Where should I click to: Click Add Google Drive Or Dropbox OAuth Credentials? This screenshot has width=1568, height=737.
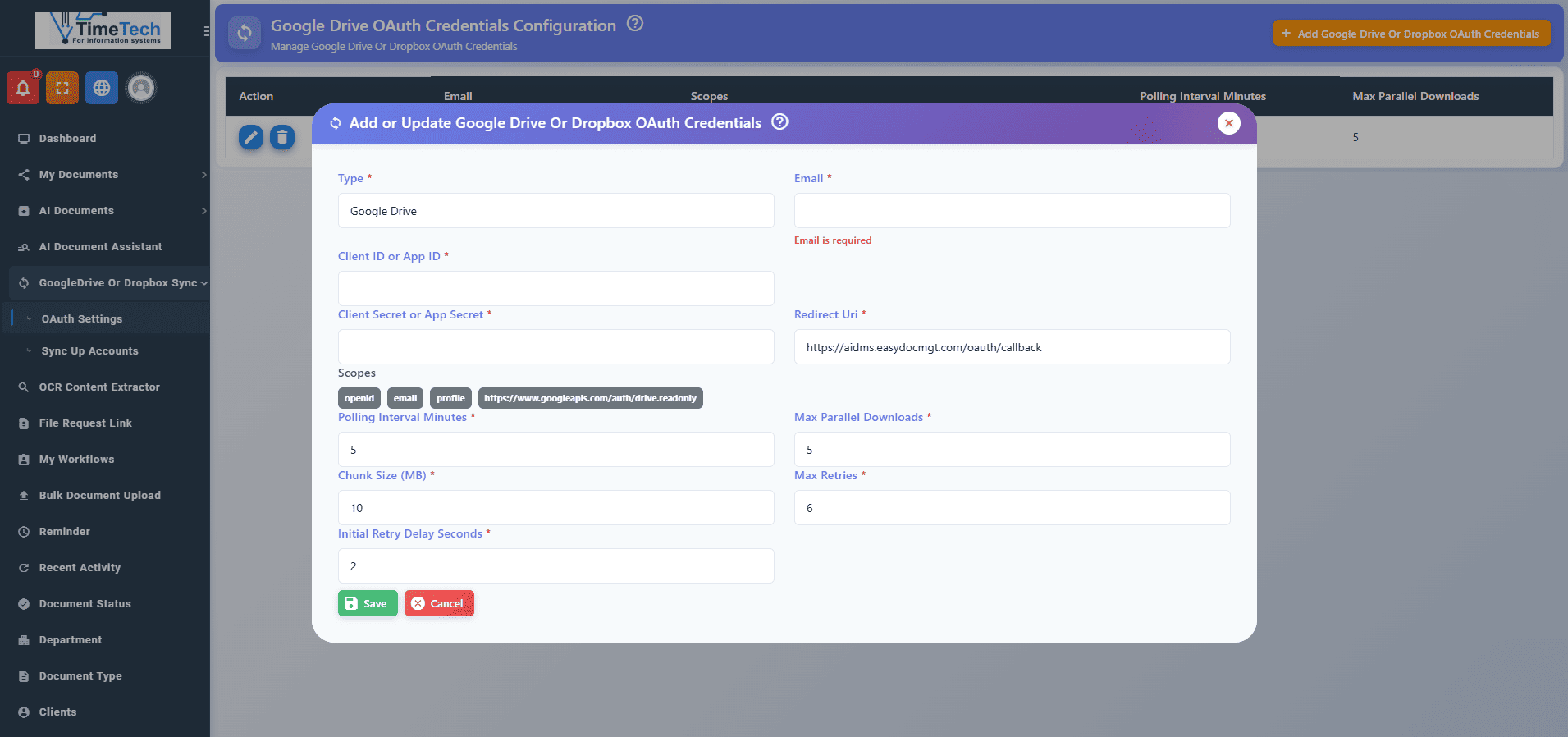coord(1411,34)
